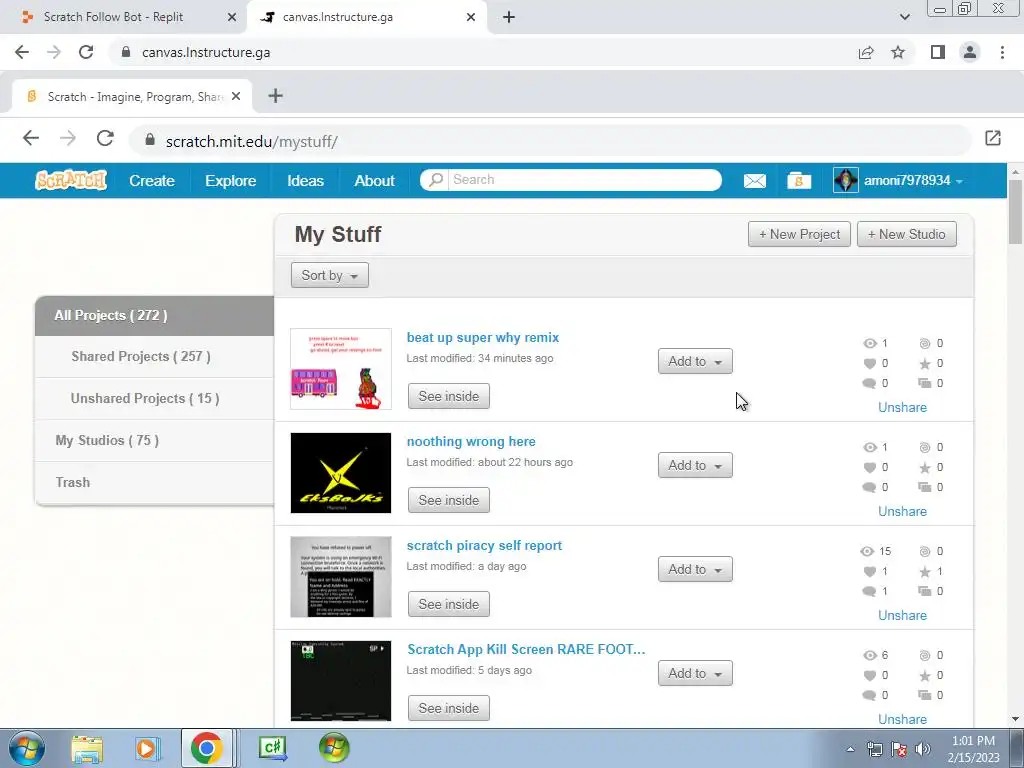Click the page vertical scrollbar thumb

[1016, 212]
